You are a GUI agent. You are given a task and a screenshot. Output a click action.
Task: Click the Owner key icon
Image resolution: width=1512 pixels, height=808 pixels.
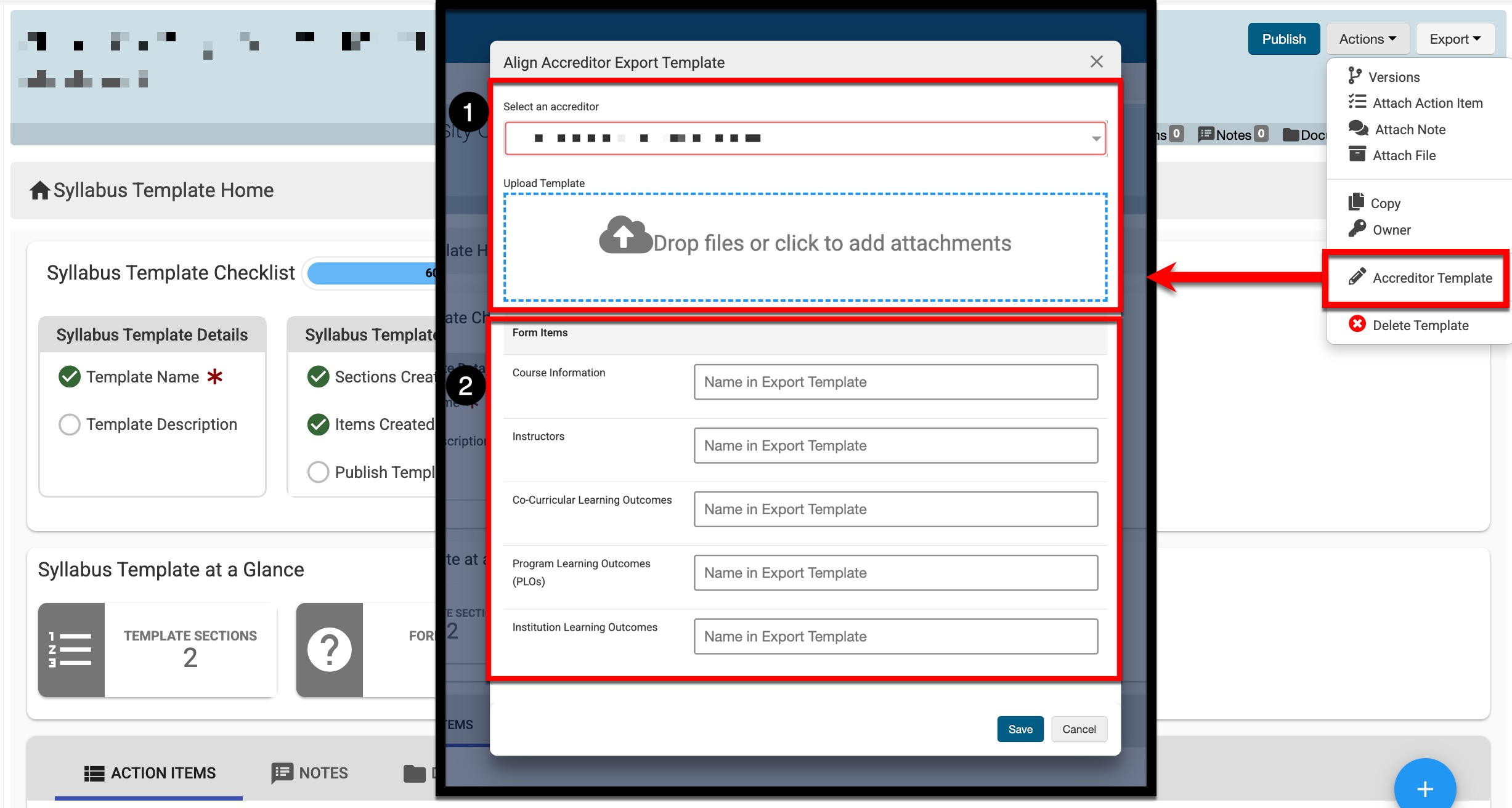coord(1357,229)
